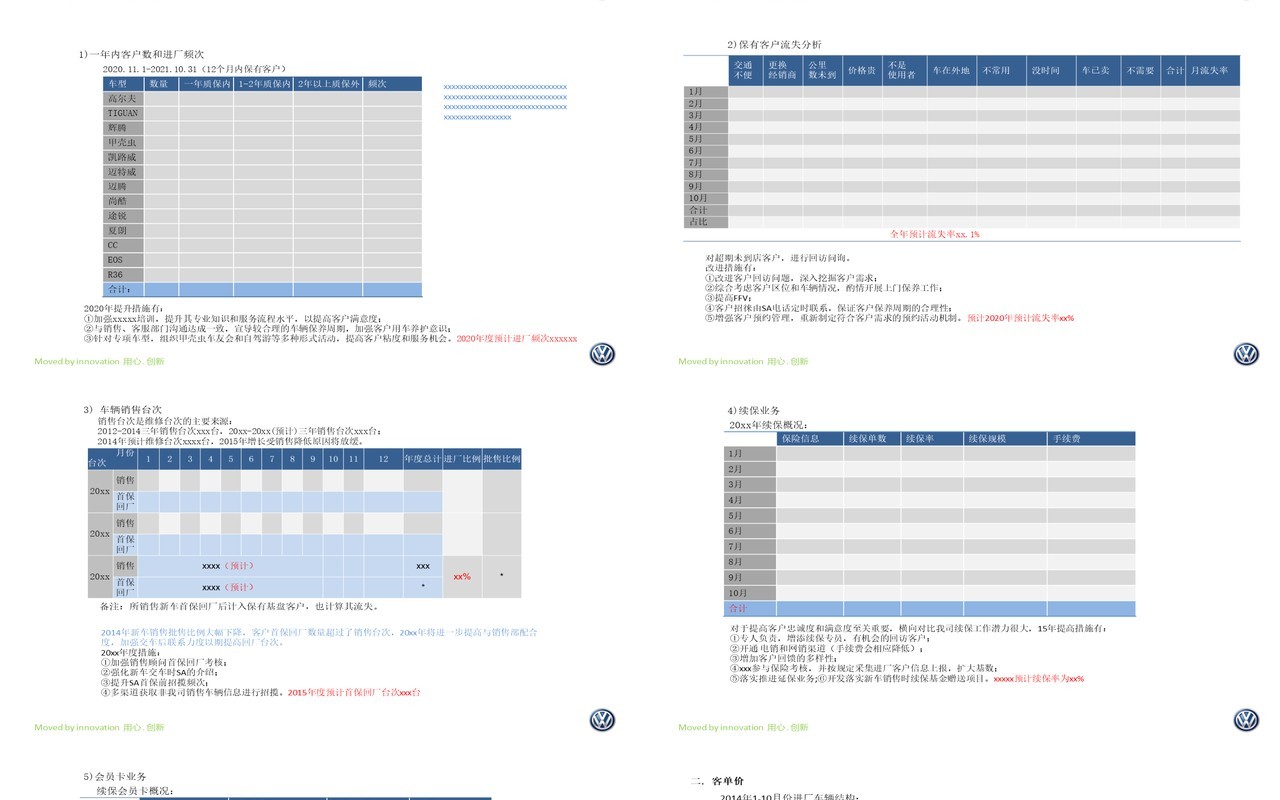Select the '占比' row in the 流失分析 table

click(963, 222)
